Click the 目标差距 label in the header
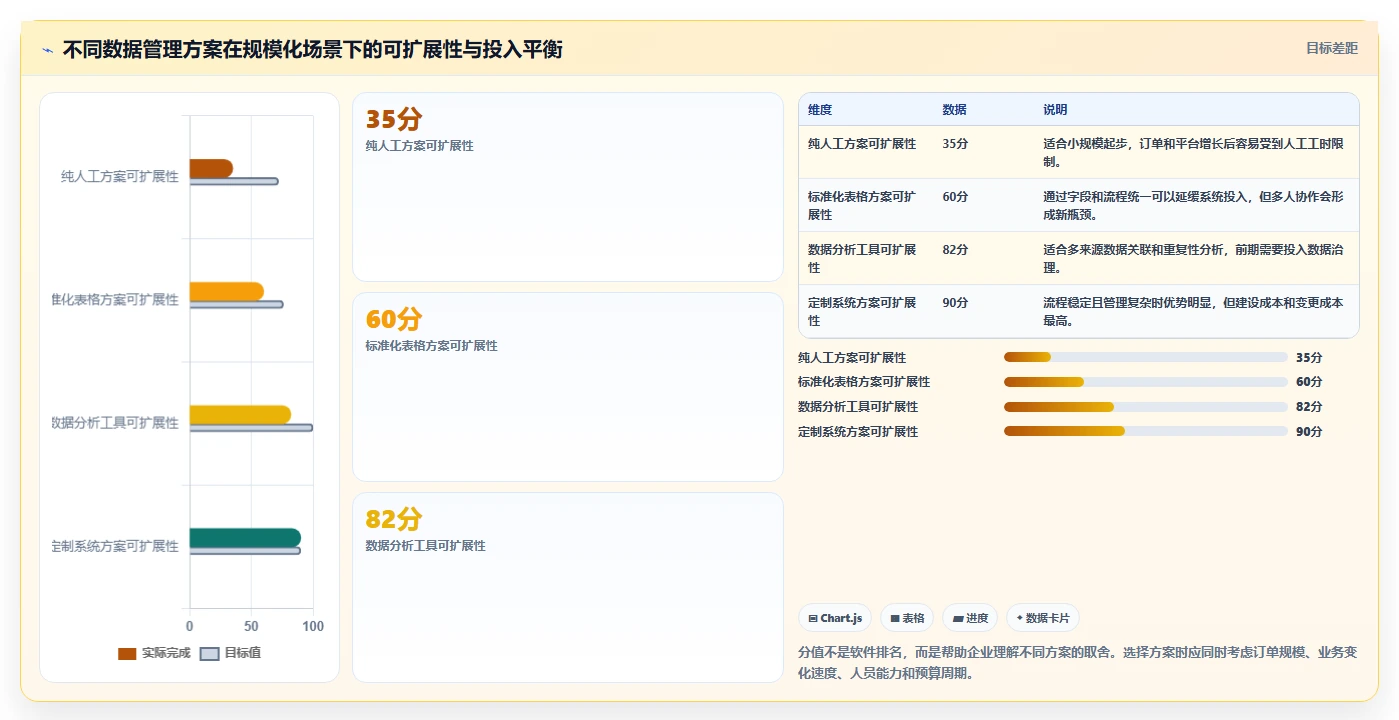This screenshot has width=1399, height=720. click(x=1331, y=48)
